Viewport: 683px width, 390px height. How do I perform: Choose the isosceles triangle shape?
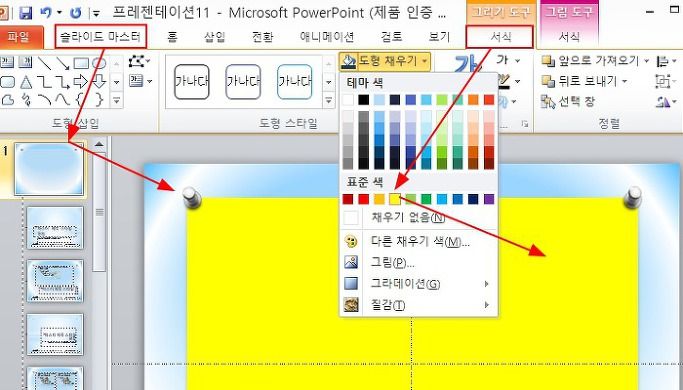click(x=26, y=81)
